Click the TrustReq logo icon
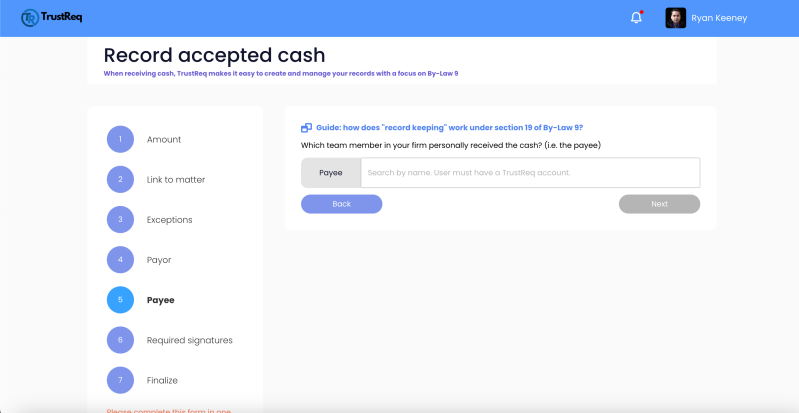This screenshot has height=413, width=799. click(30, 18)
